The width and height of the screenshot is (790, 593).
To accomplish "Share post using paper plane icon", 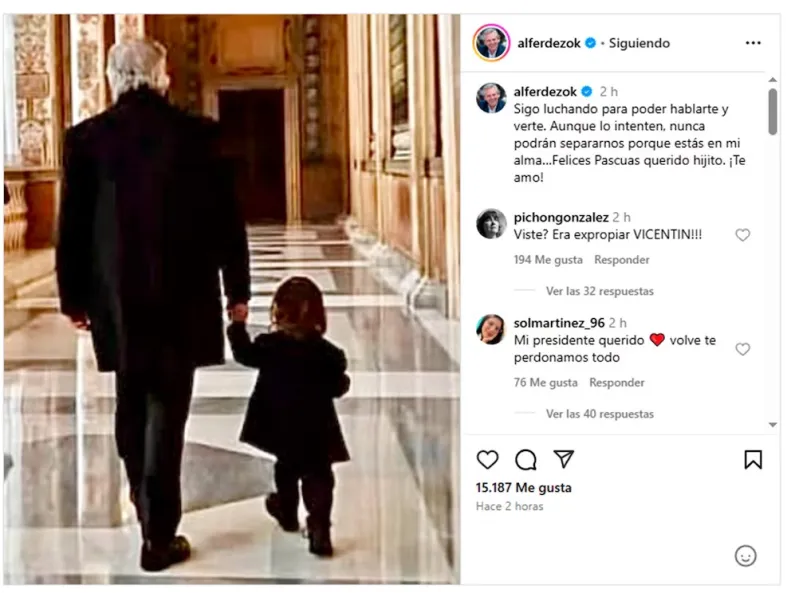I will coord(564,458).
